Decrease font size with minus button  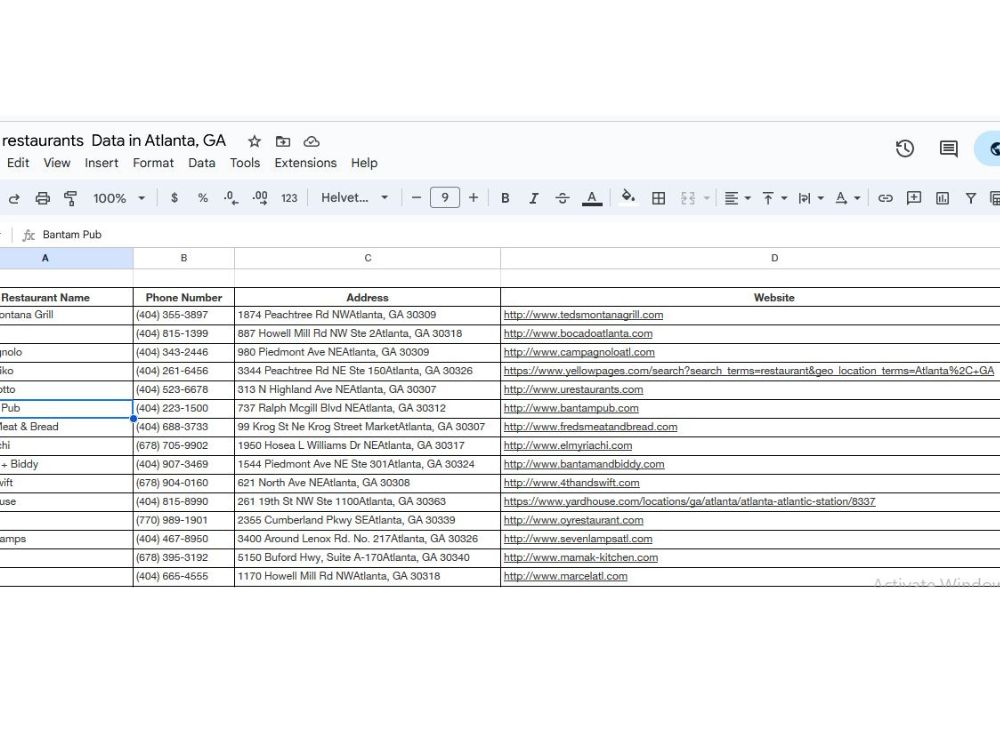(416, 198)
